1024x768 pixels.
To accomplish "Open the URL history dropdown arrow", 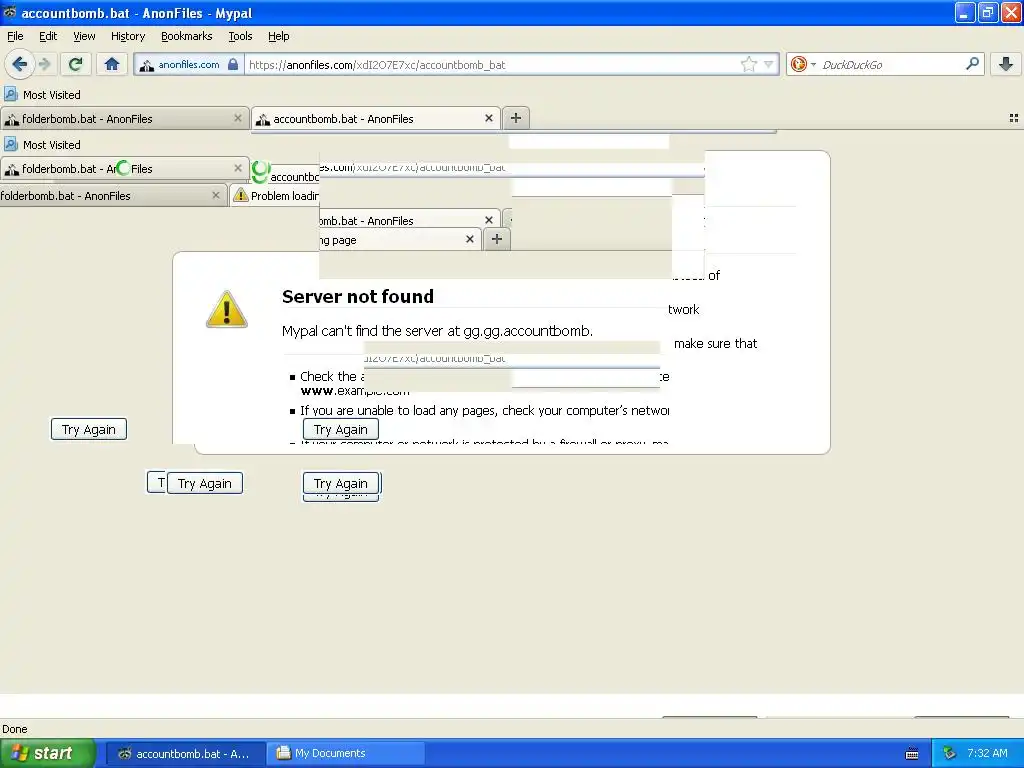I will (769, 64).
